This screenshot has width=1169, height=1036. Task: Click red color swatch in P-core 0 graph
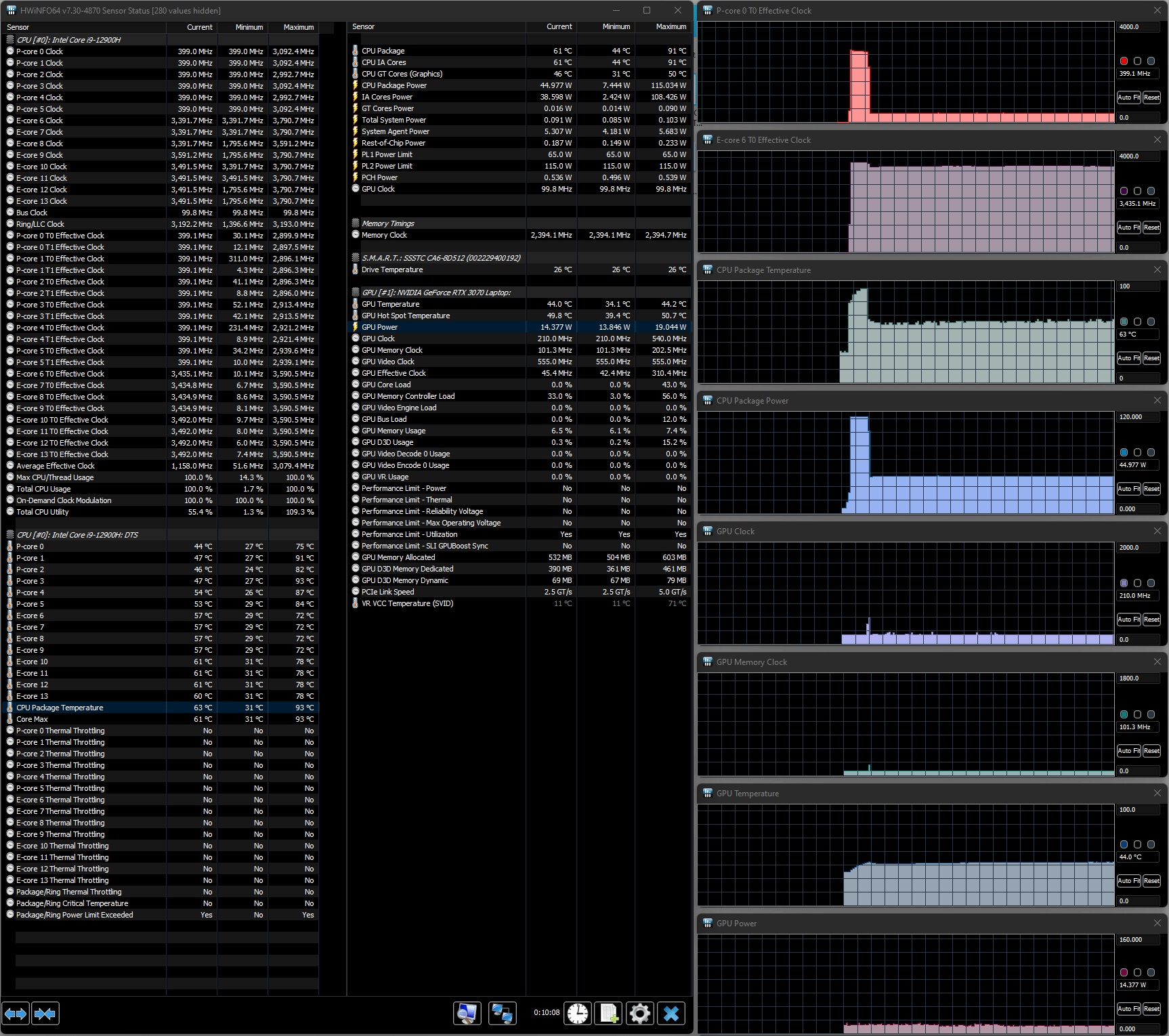point(1124,61)
